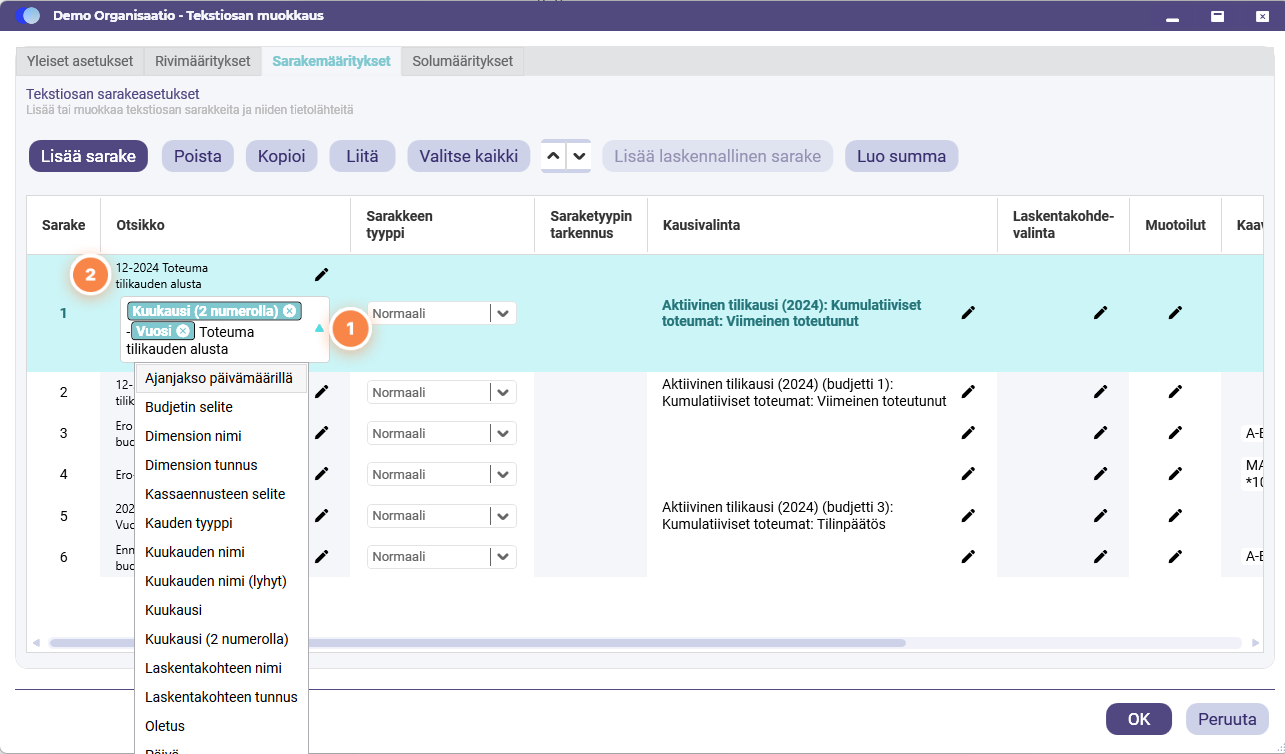Select Dimension tunnus list option
1285x754 pixels.
tap(221, 465)
